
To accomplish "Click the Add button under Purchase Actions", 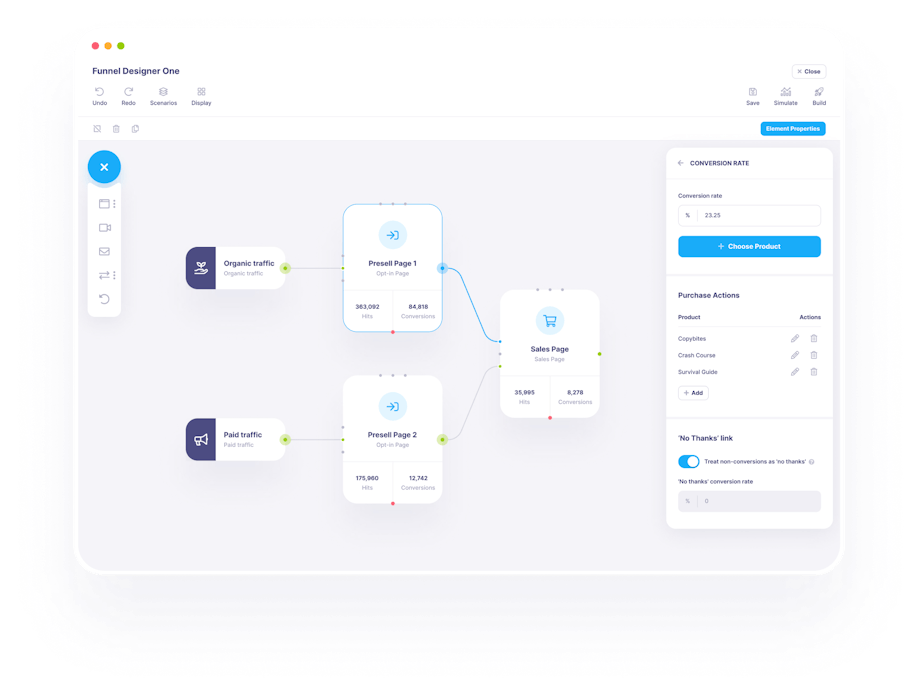I will (x=693, y=393).
